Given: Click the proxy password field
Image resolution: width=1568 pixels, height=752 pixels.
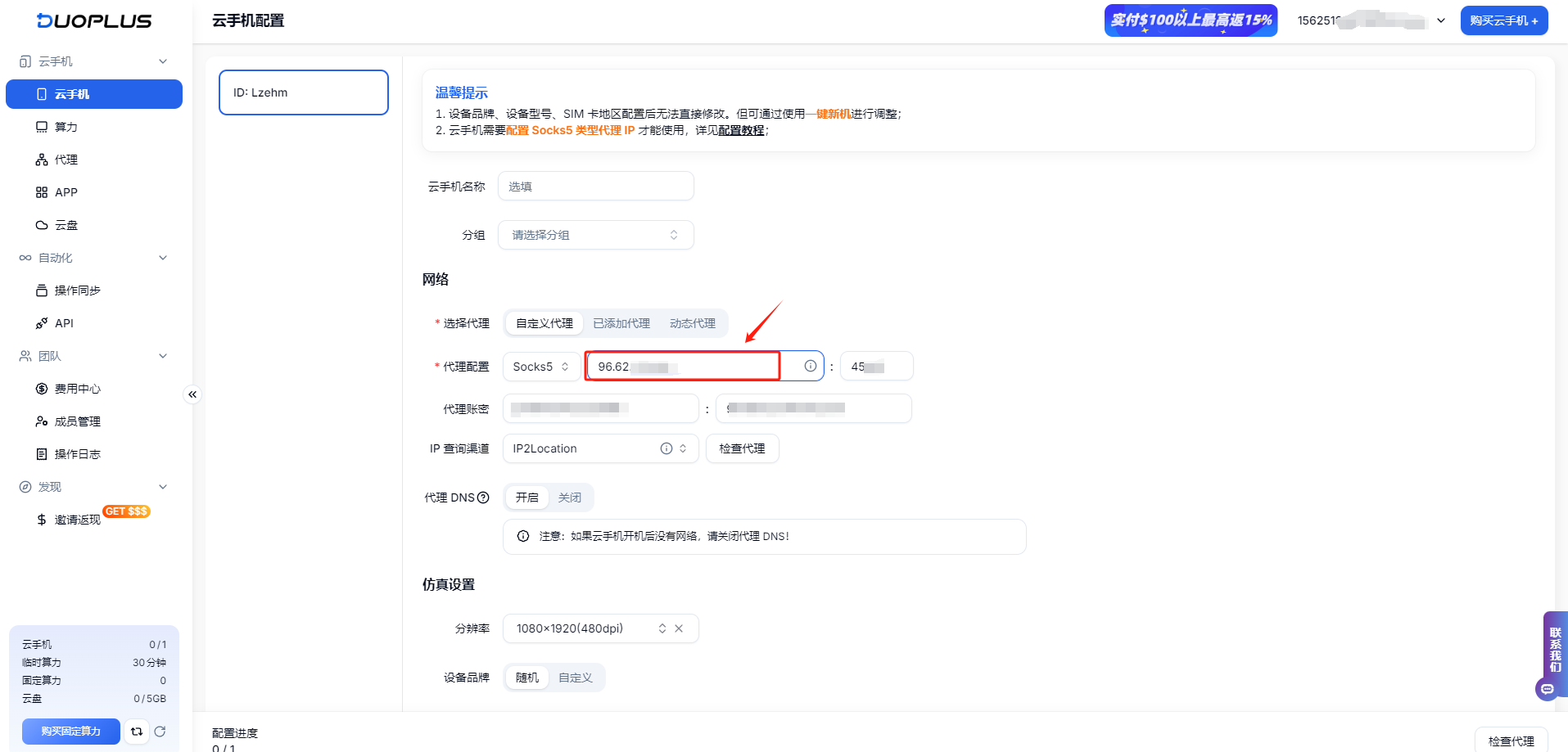Looking at the screenshot, I should click(814, 408).
